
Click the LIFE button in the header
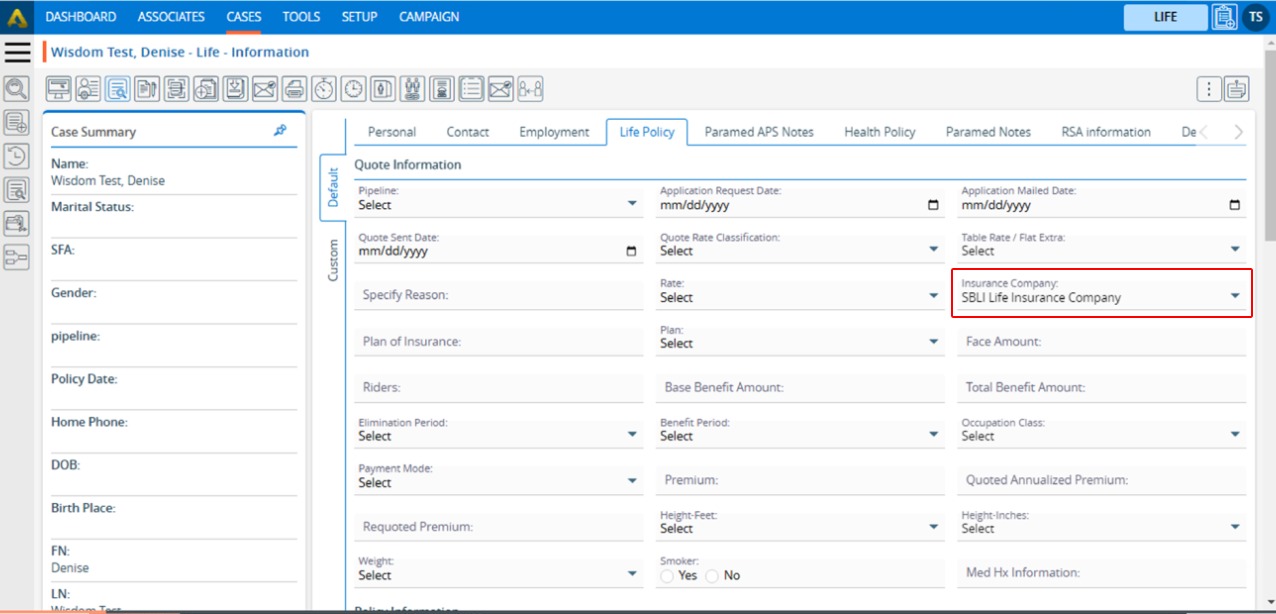click(x=1165, y=17)
